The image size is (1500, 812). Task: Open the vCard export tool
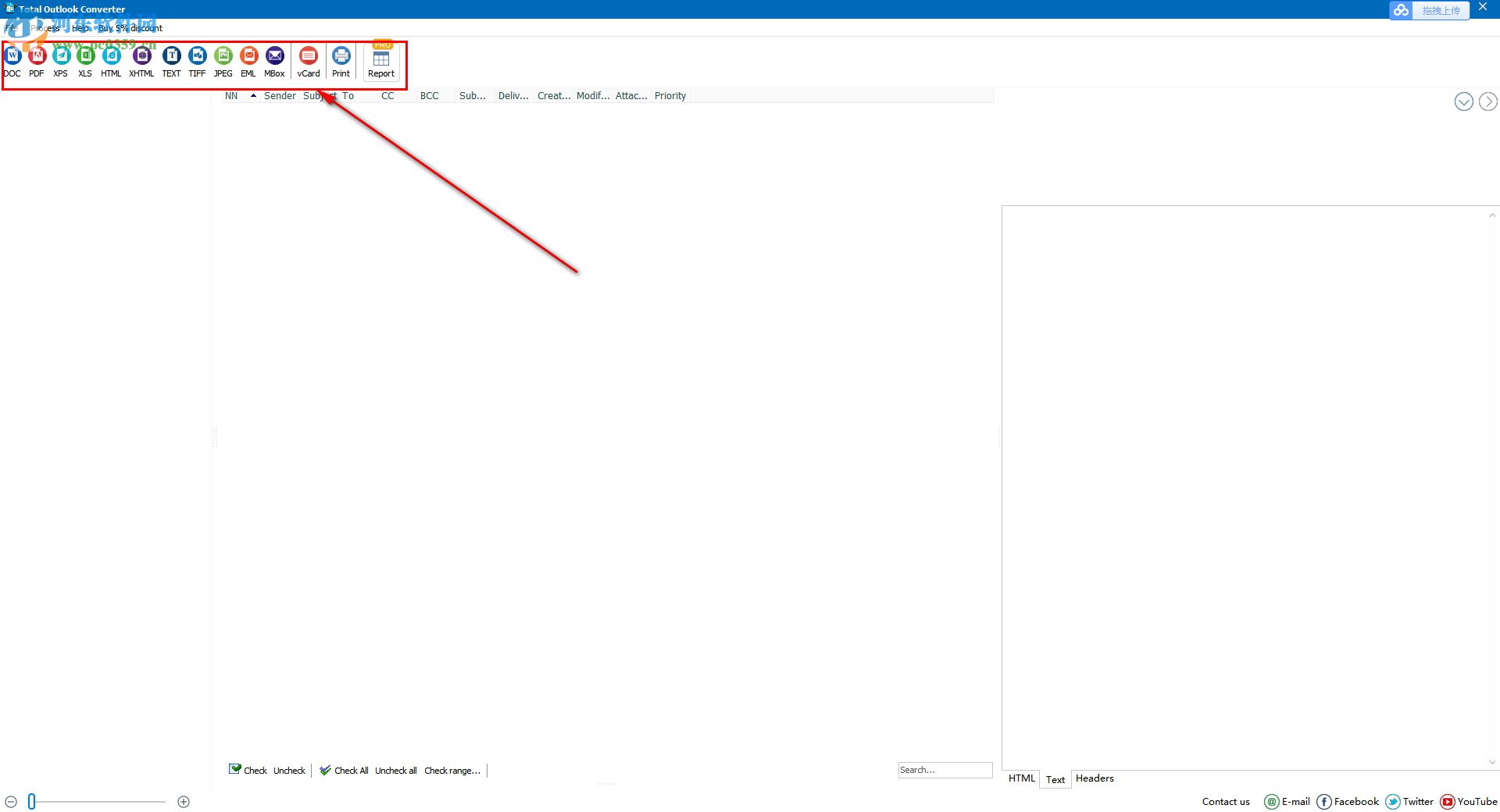click(x=308, y=61)
